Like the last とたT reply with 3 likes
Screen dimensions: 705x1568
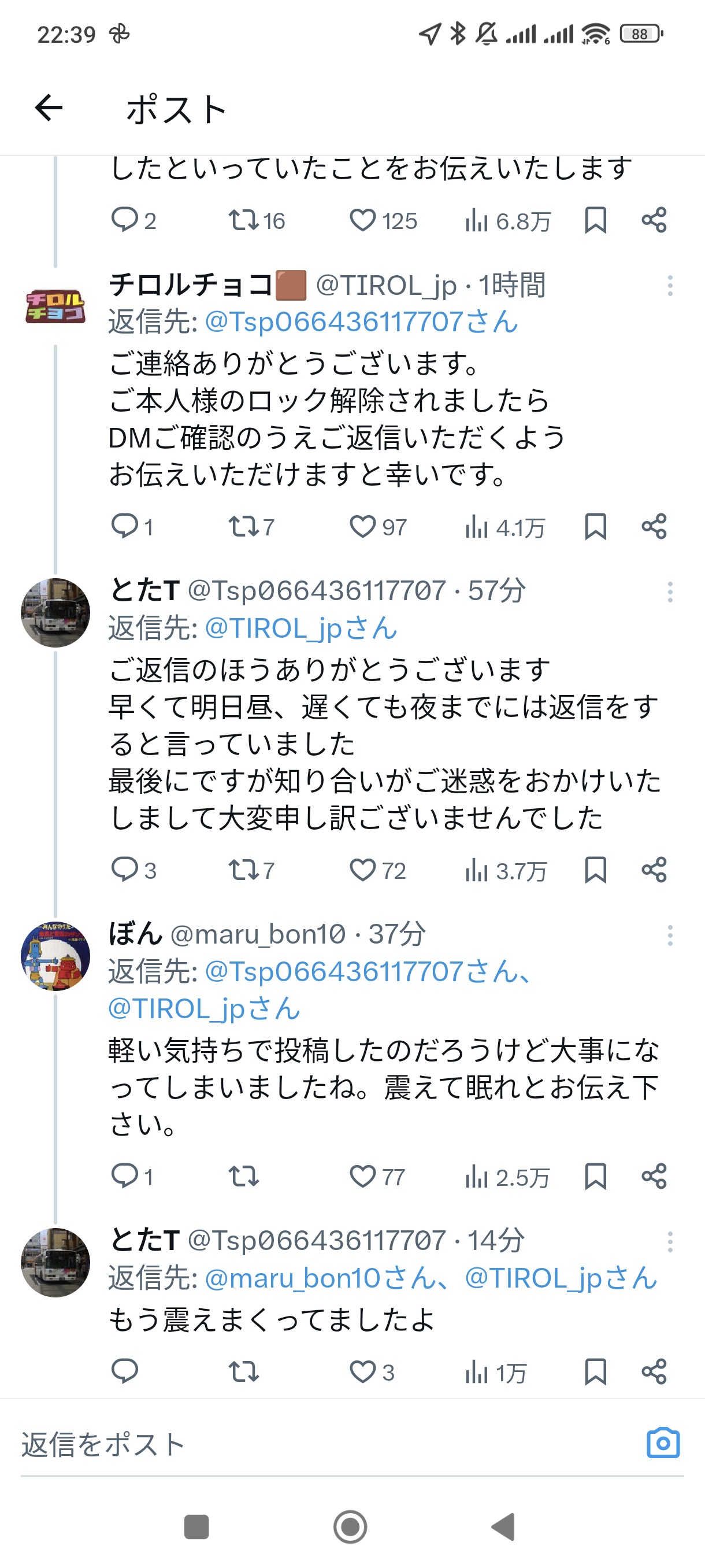[362, 1372]
